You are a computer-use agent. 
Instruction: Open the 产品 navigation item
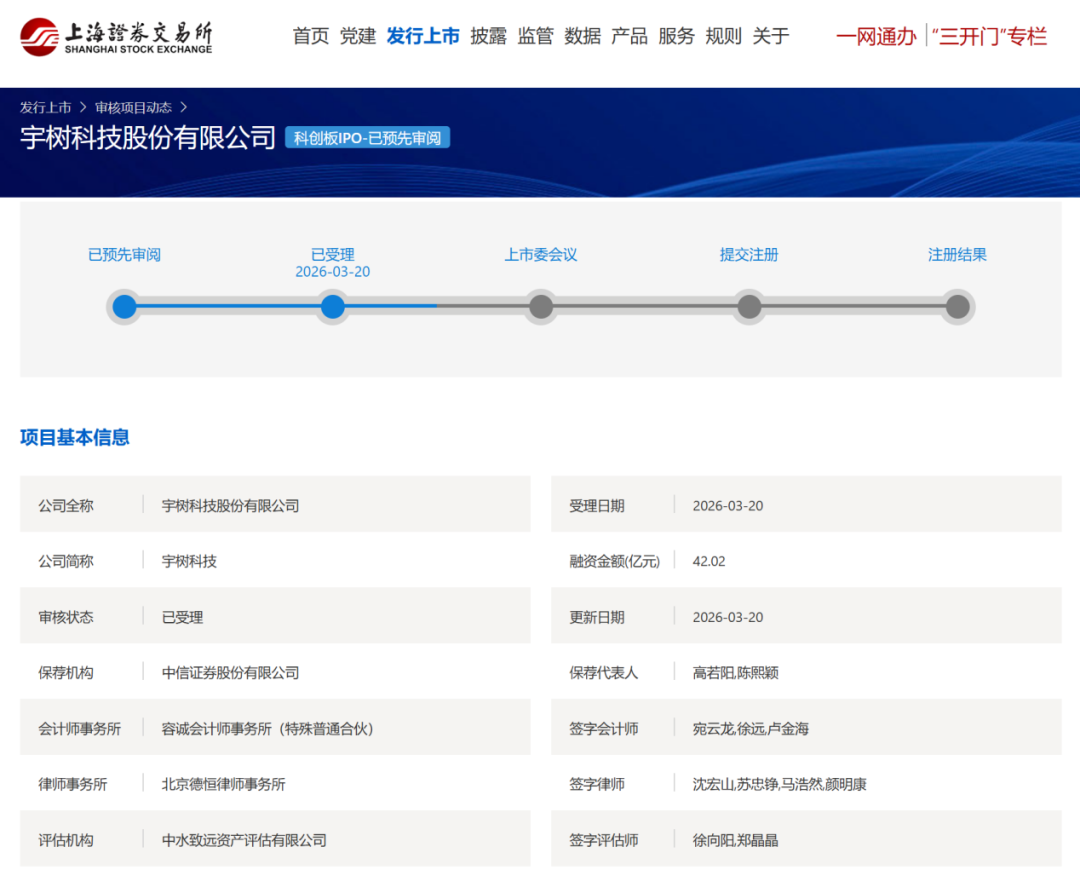[629, 37]
